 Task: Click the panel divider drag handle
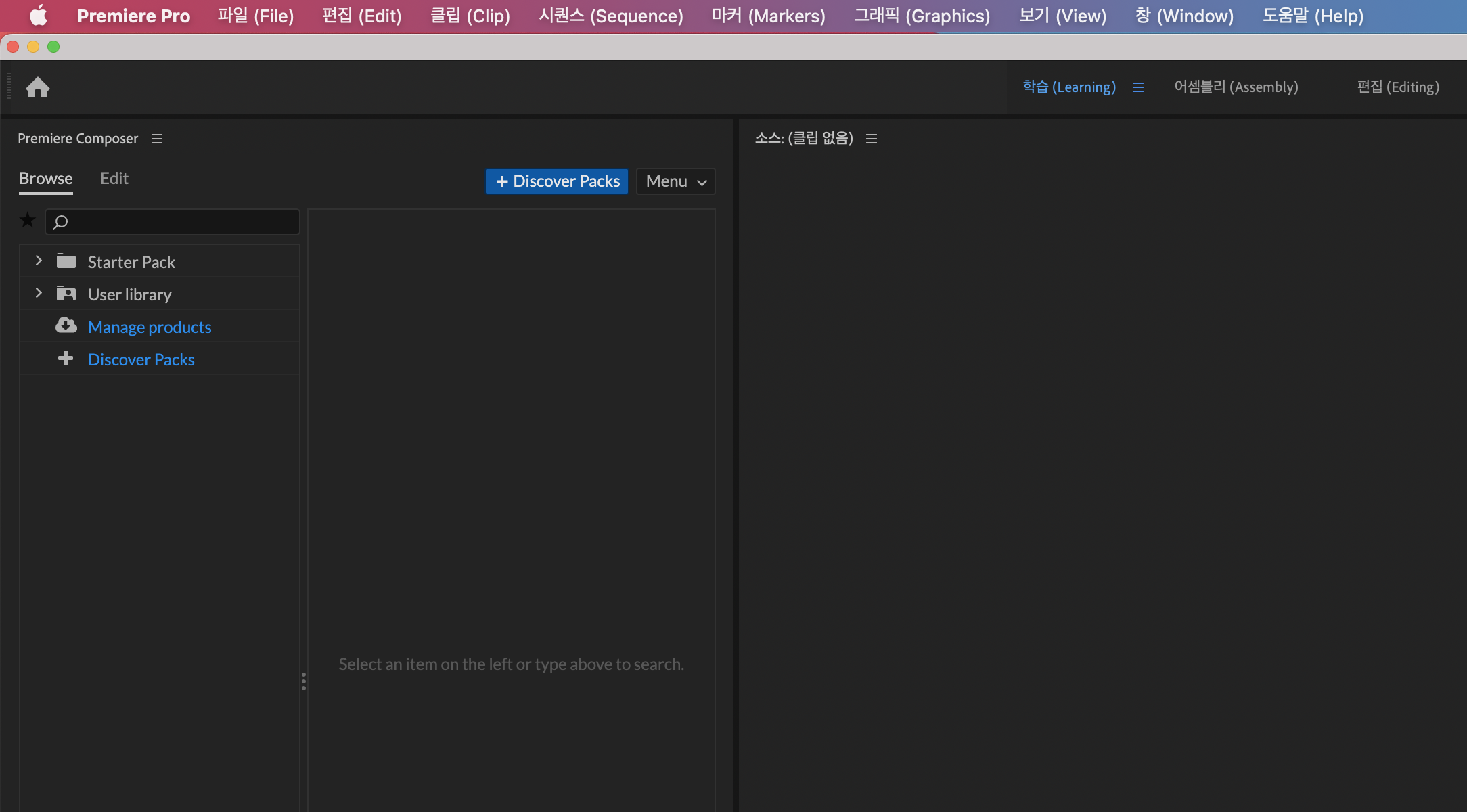(304, 681)
